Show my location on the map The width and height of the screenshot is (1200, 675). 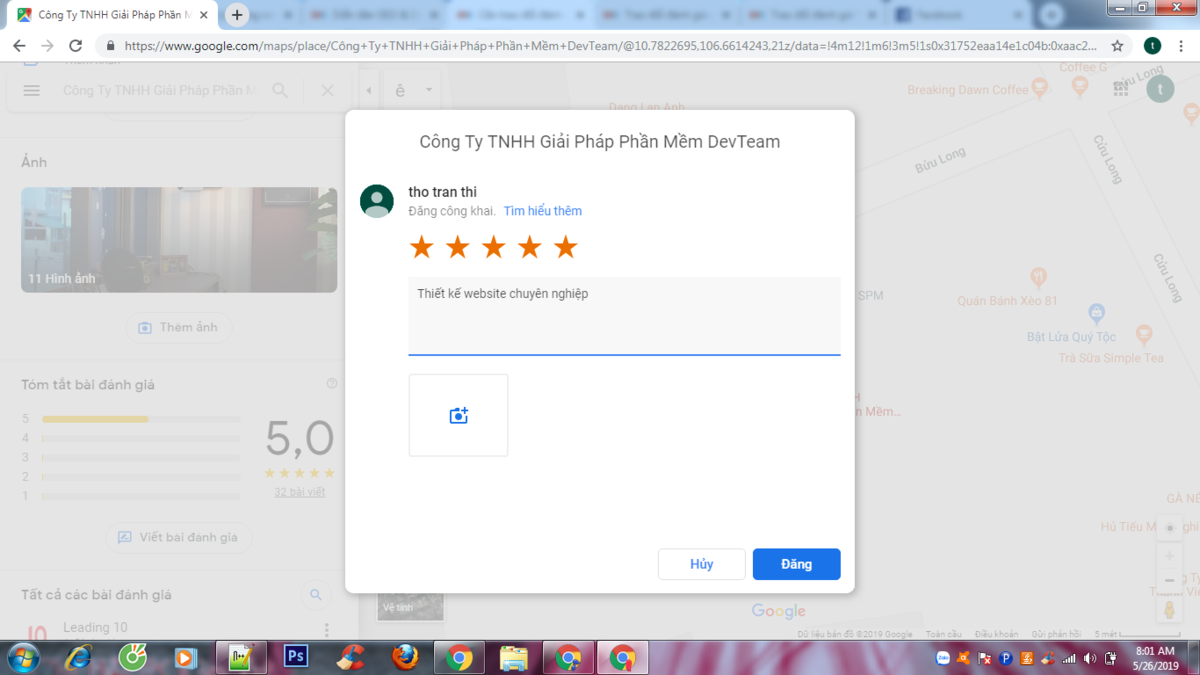(1170, 528)
